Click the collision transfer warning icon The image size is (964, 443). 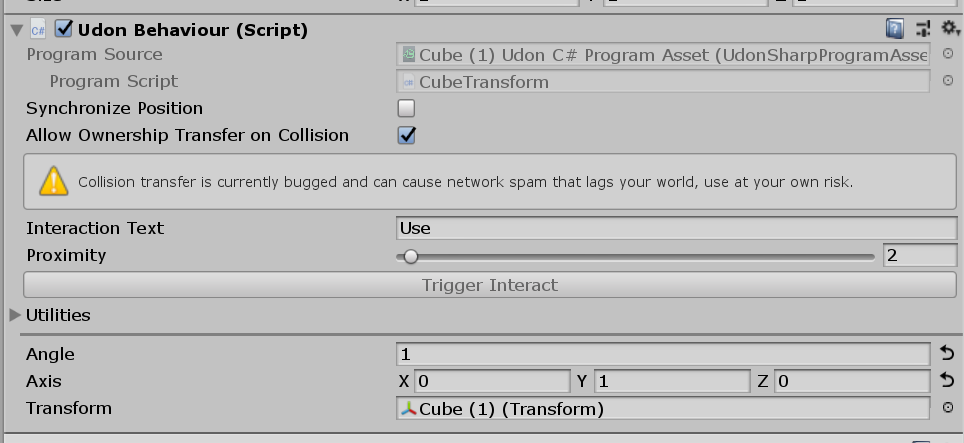[x=53, y=182]
